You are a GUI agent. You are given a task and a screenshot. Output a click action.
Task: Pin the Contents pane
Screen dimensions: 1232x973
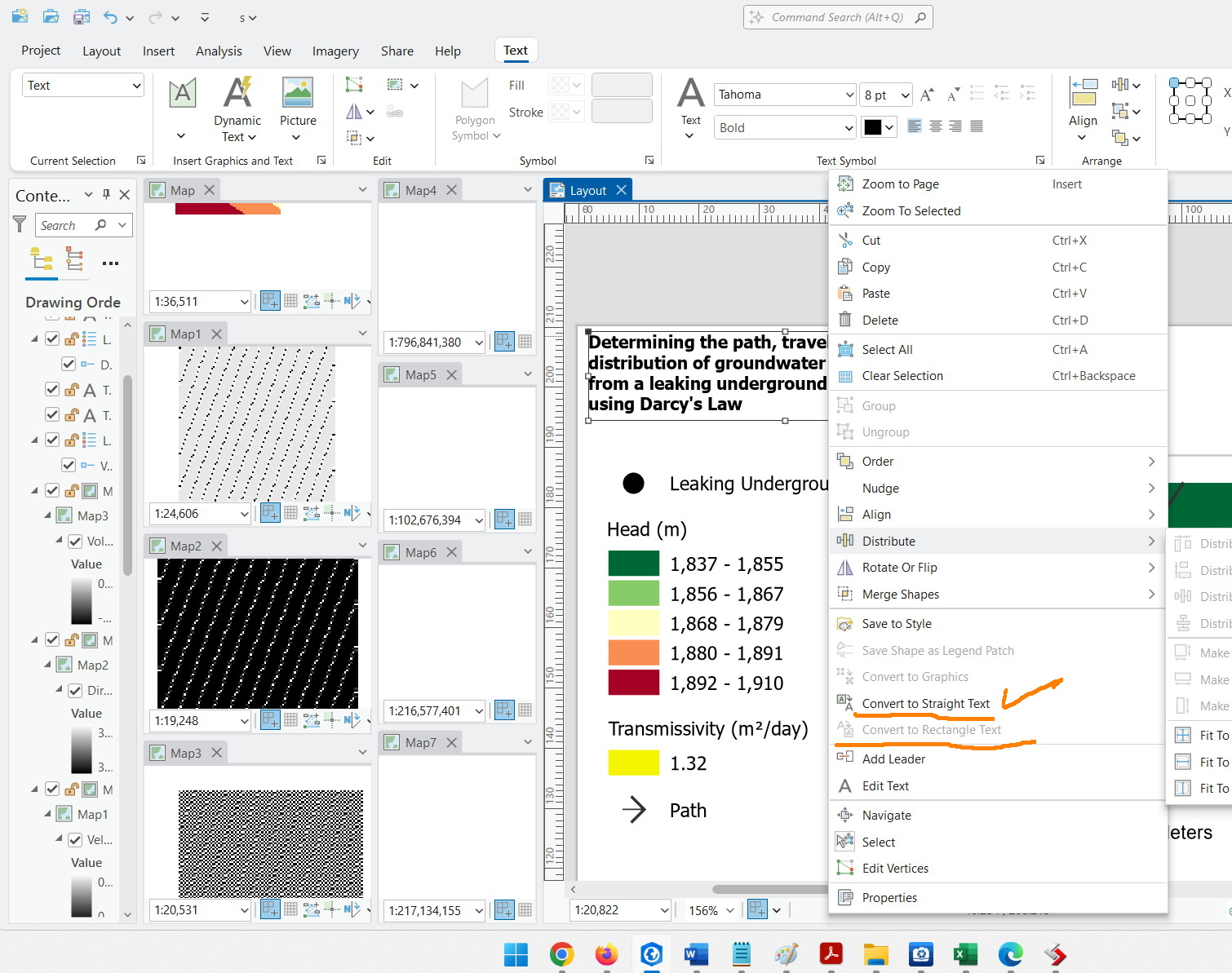107,195
